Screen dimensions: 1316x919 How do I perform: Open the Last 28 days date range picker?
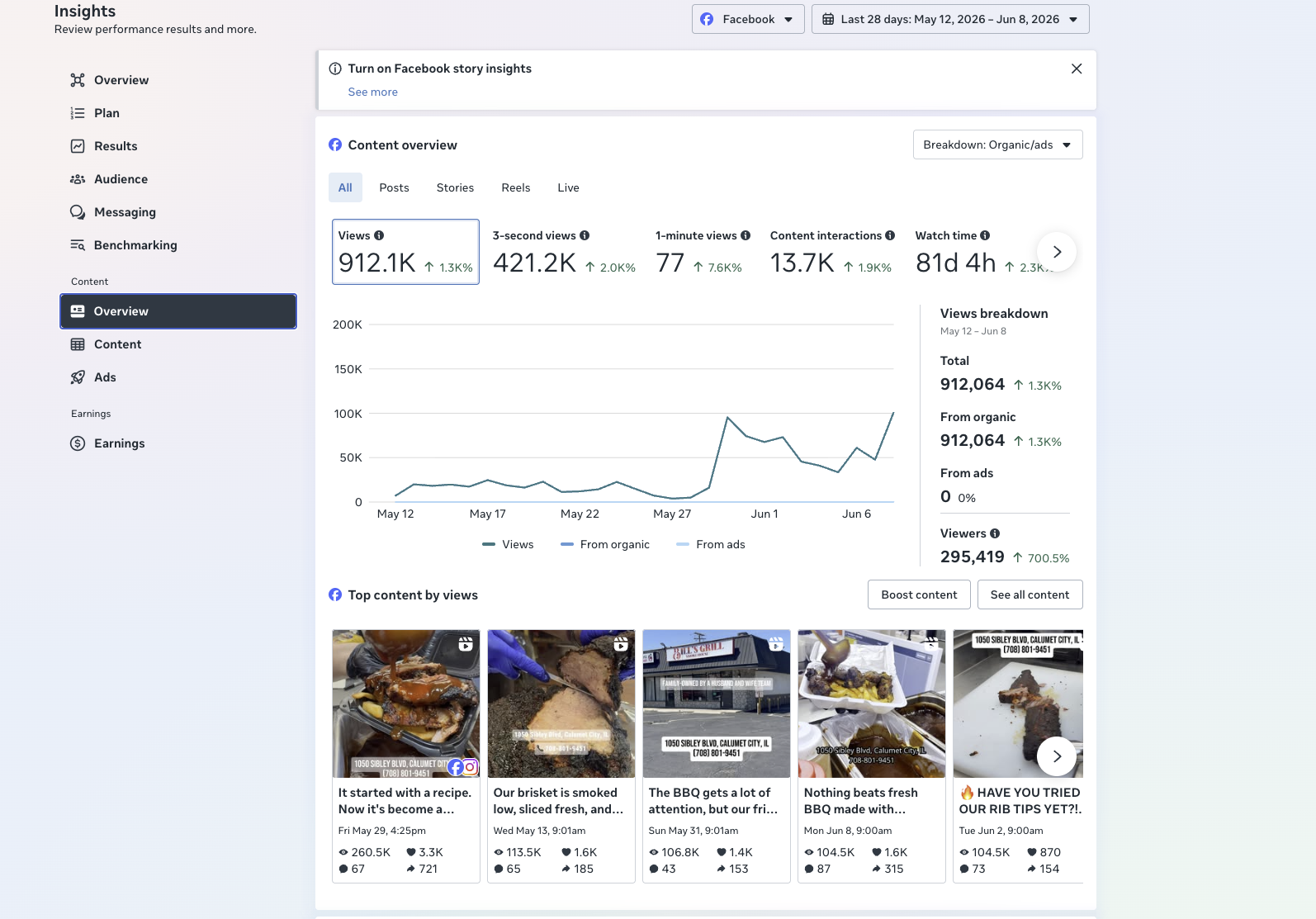coord(950,19)
